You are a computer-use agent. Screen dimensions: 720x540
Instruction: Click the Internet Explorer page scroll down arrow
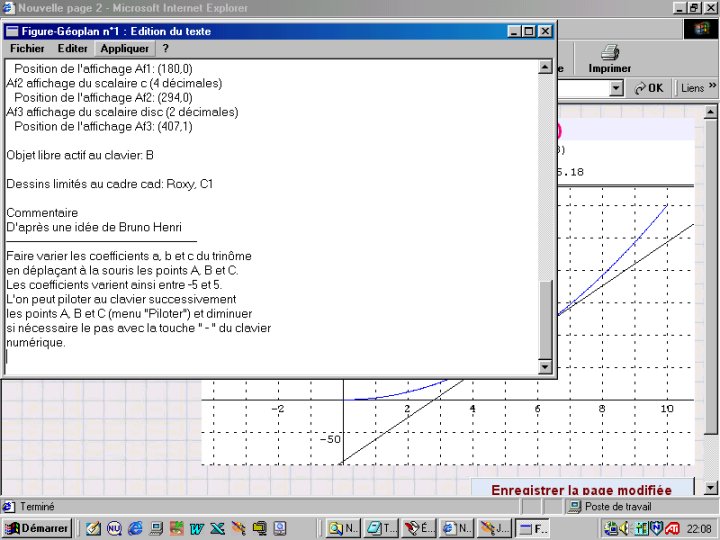(710, 488)
